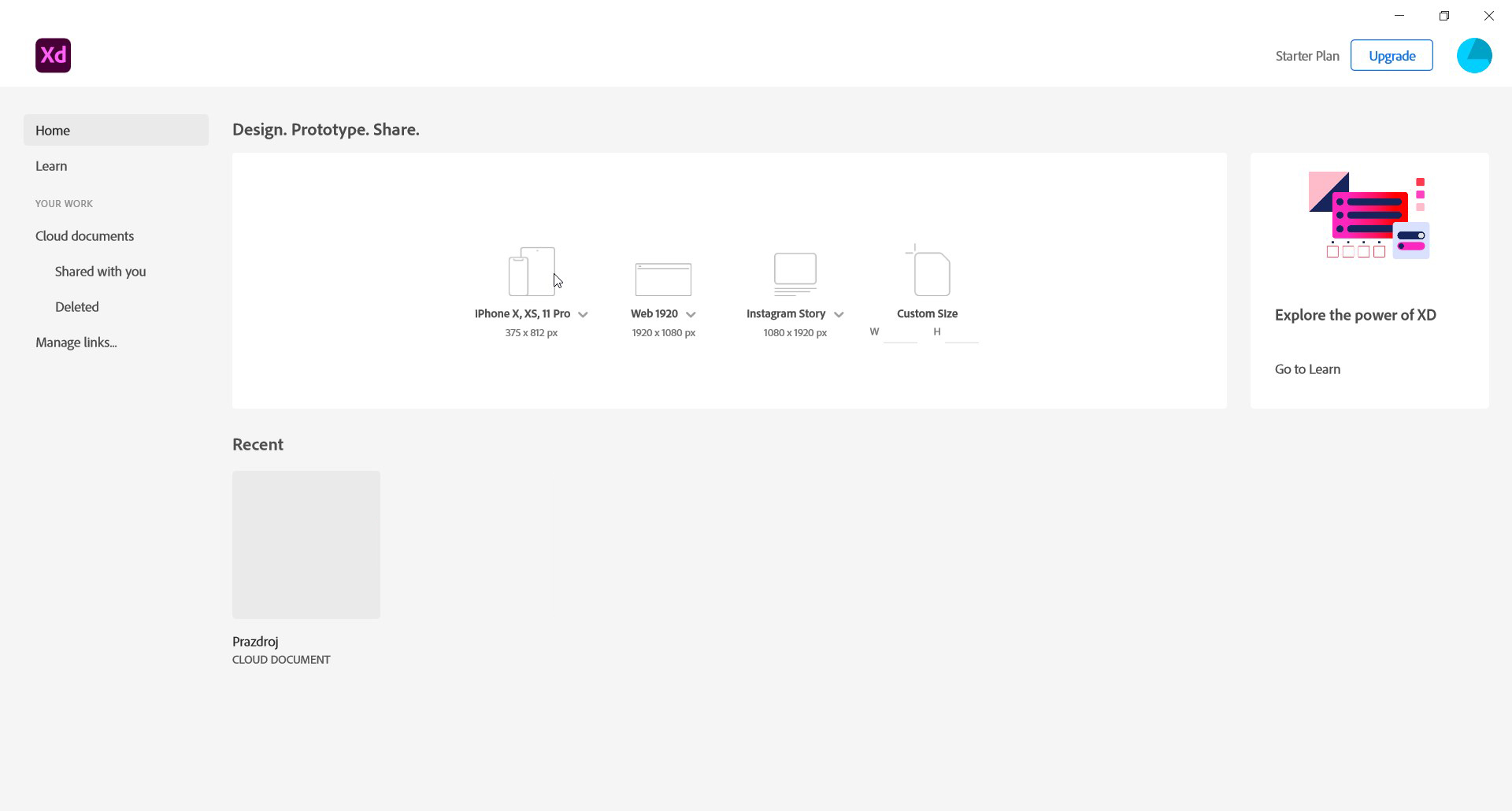Open Cloud documents
Image resolution: width=1512 pixels, height=811 pixels.
[84, 235]
